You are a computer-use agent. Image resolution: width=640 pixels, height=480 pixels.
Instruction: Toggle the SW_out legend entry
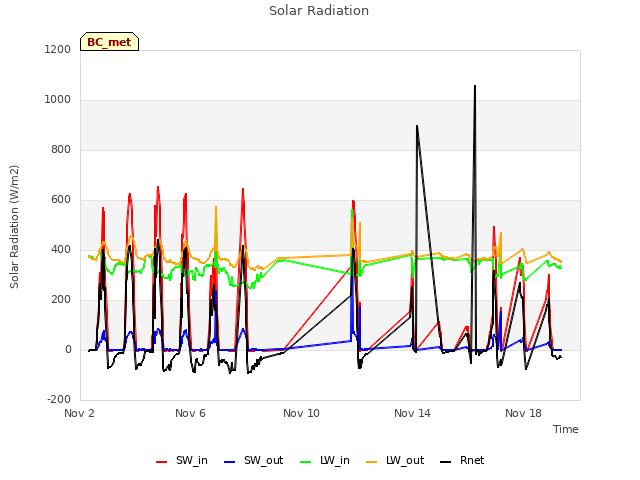[x=253, y=460]
